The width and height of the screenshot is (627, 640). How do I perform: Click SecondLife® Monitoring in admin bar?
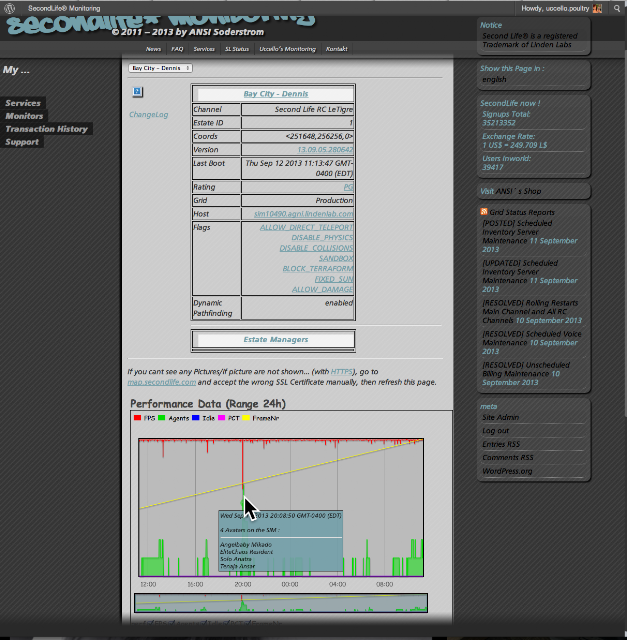[64, 8]
